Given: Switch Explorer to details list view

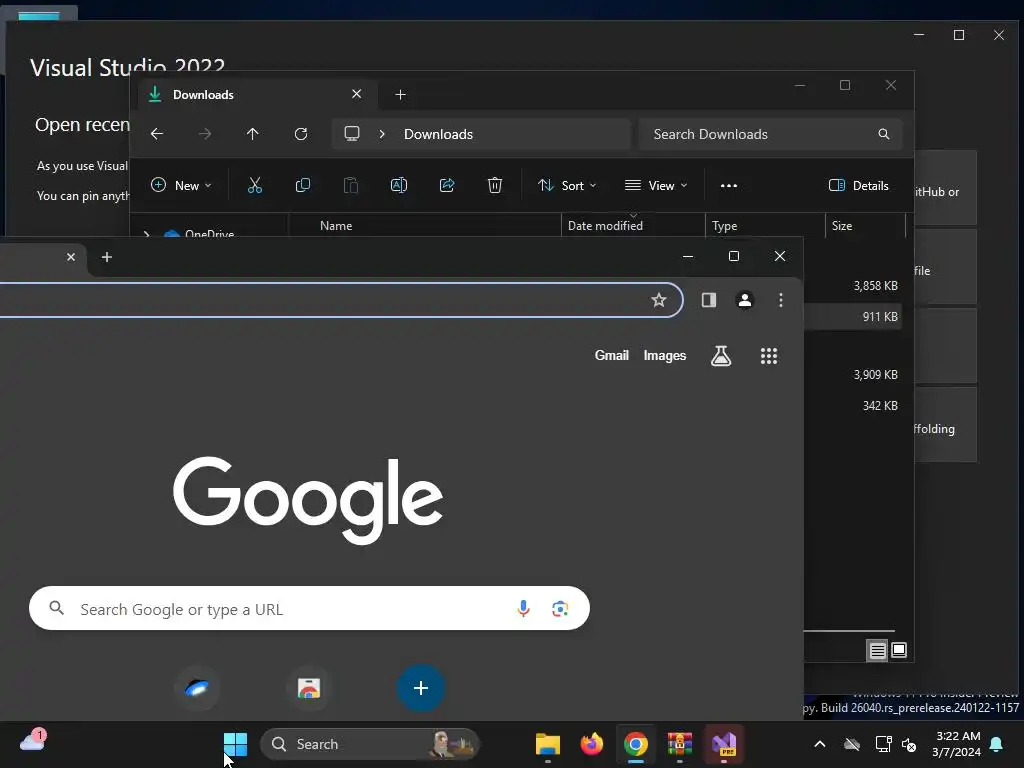Looking at the screenshot, I should pyautogui.click(x=877, y=650).
